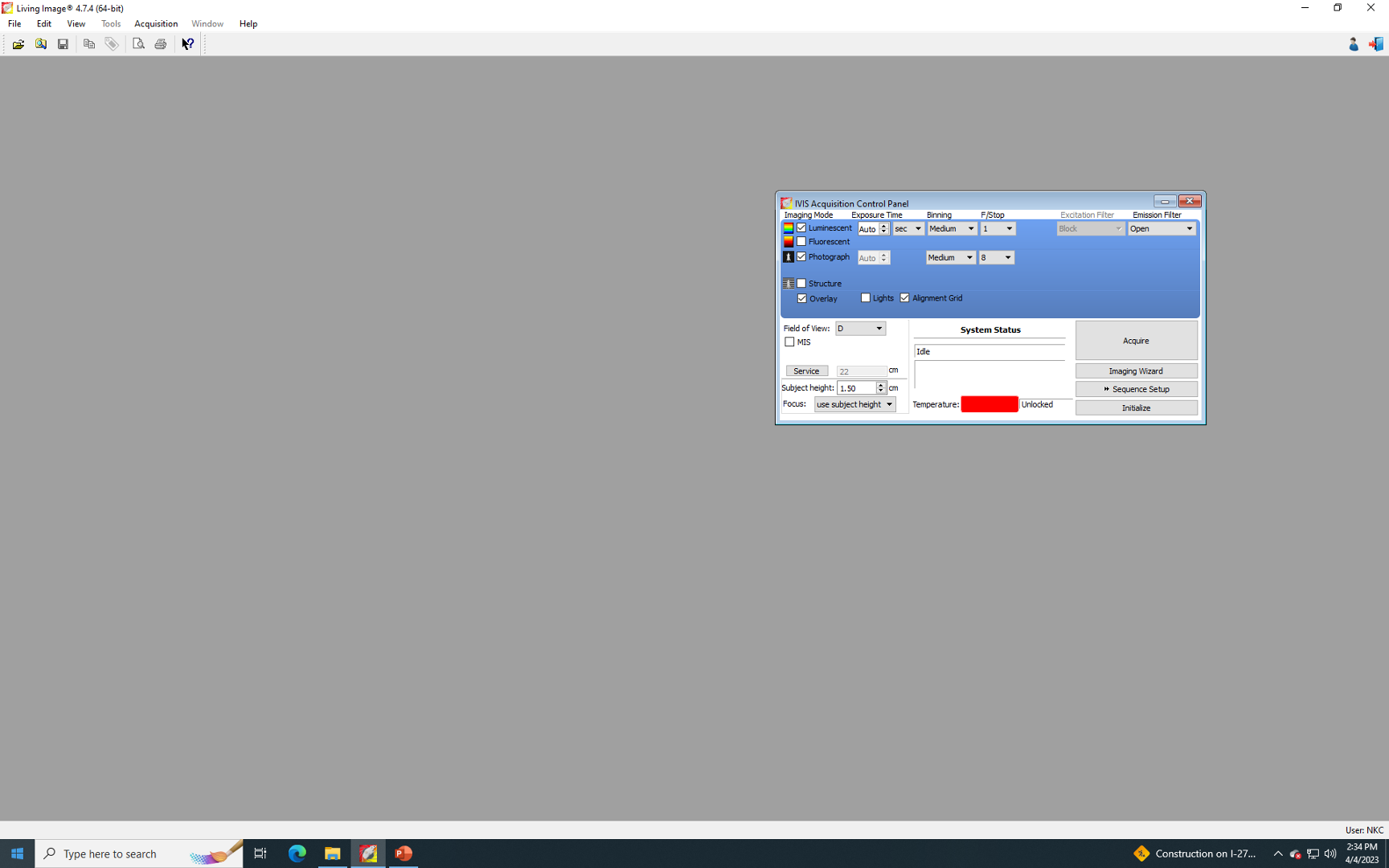Viewport: 1389px width, 868px height.
Task: Open the Help menu
Action: click(x=248, y=24)
